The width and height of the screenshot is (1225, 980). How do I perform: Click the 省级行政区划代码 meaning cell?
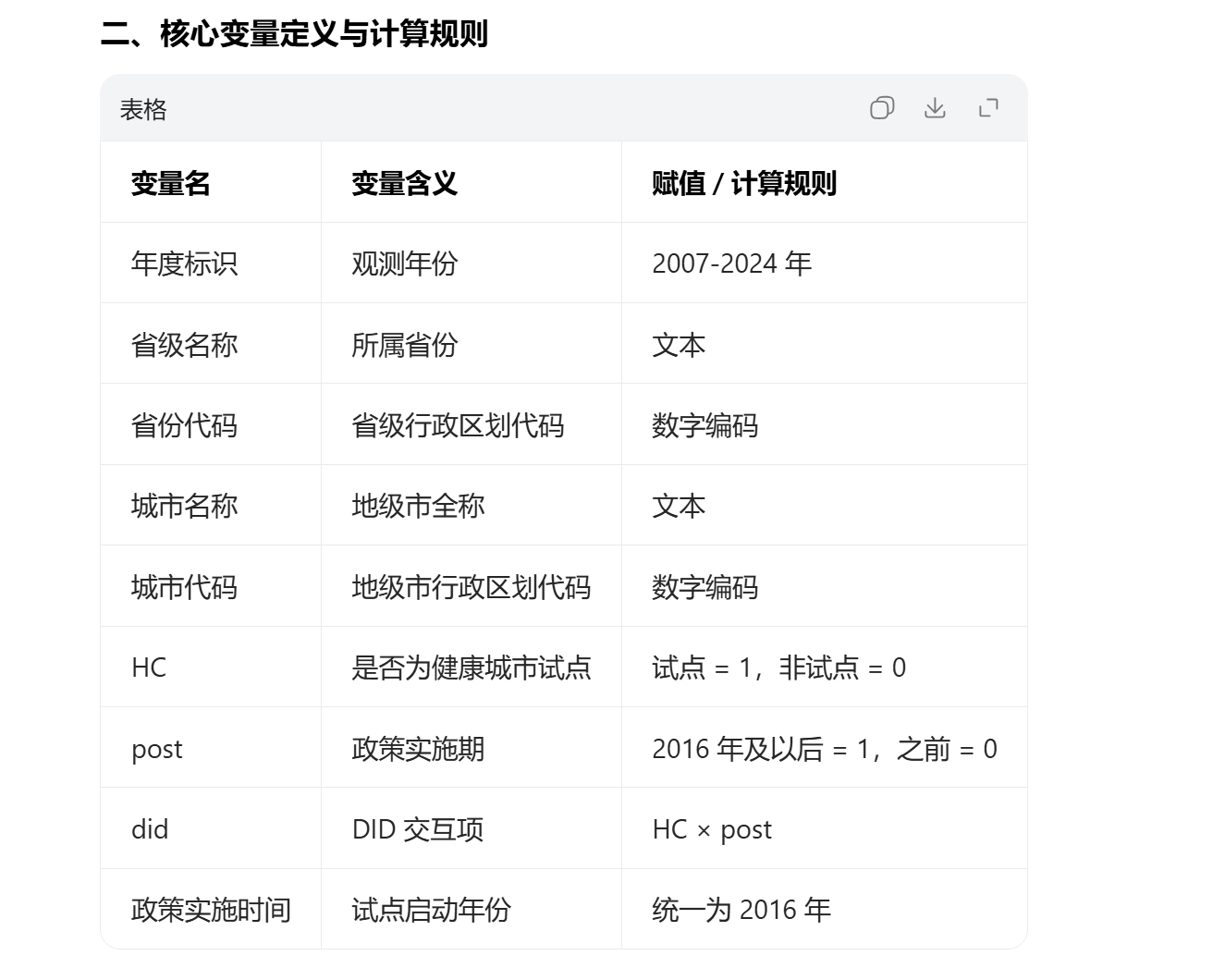click(x=458, y=425)
